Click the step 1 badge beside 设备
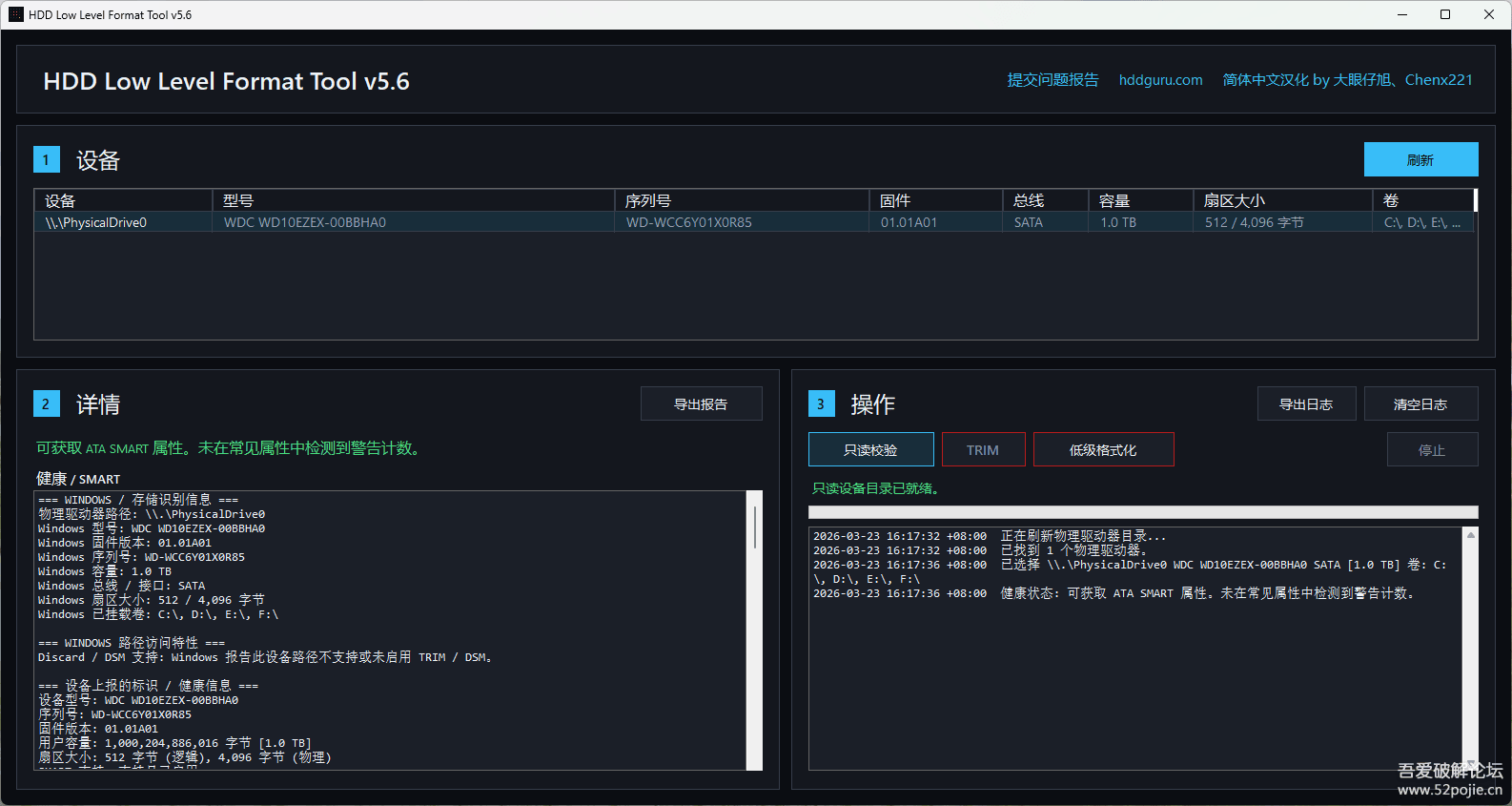This screenshot has height=806, width=1512. 46,159
